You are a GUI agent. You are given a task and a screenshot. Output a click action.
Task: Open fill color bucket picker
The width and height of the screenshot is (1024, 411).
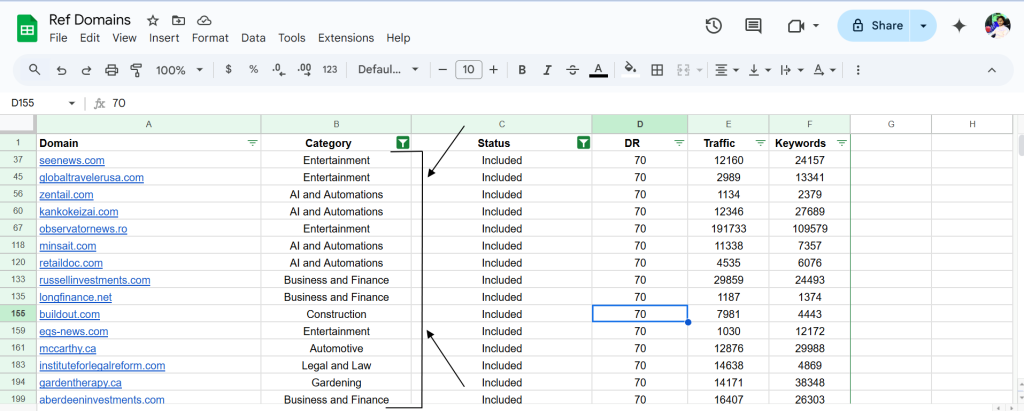point(630,69)
